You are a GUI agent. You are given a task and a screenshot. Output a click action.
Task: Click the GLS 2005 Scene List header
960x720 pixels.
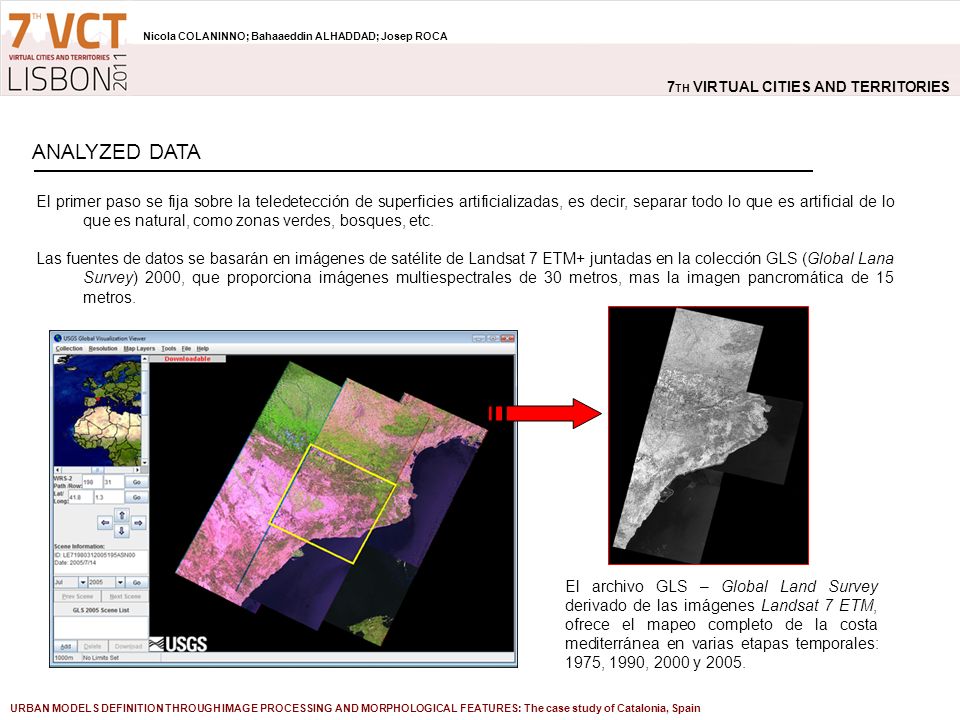(x=101, y=610)
